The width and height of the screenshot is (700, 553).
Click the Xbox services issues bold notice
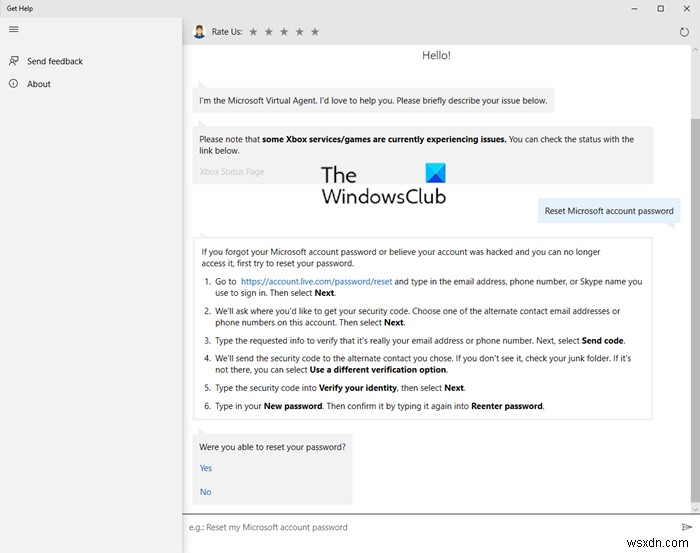(384, 139)
